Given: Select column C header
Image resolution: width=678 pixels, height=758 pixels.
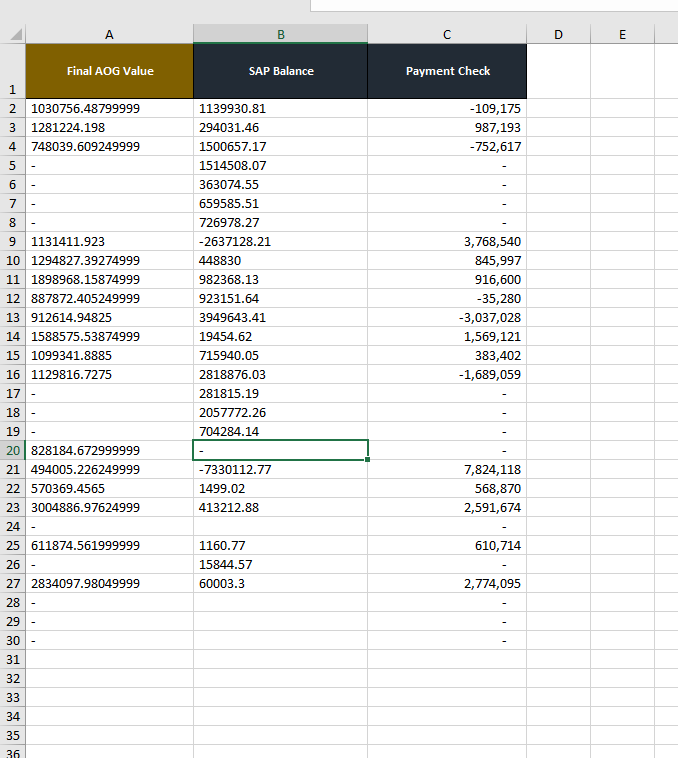Looking at the screenshot, I should tap(447, 34).
